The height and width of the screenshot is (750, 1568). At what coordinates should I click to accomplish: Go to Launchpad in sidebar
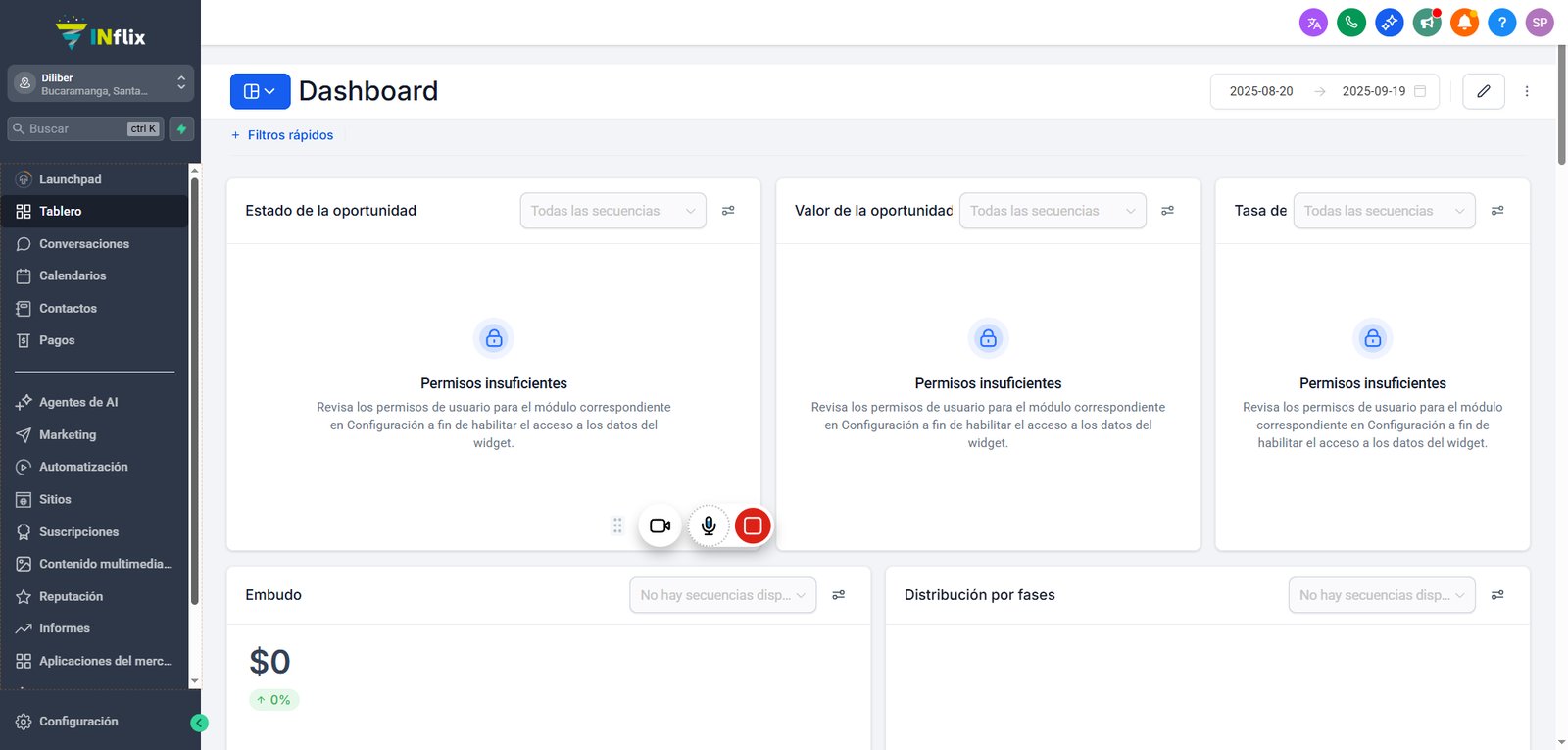tap(94, 179)
